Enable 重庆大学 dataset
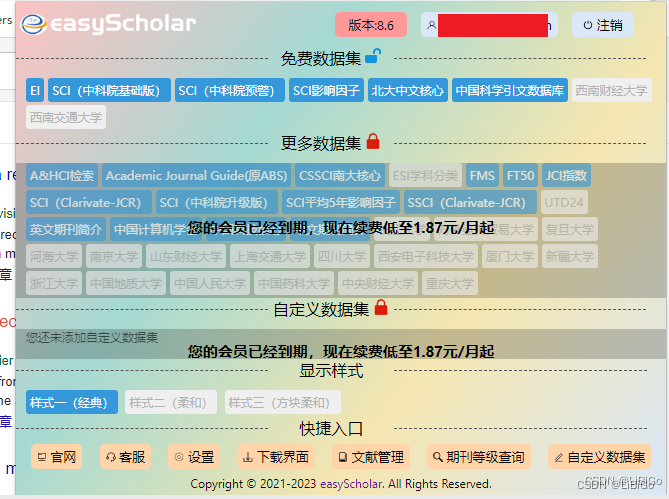Screen dimensions: 669x499 click(x=450, y=283)
